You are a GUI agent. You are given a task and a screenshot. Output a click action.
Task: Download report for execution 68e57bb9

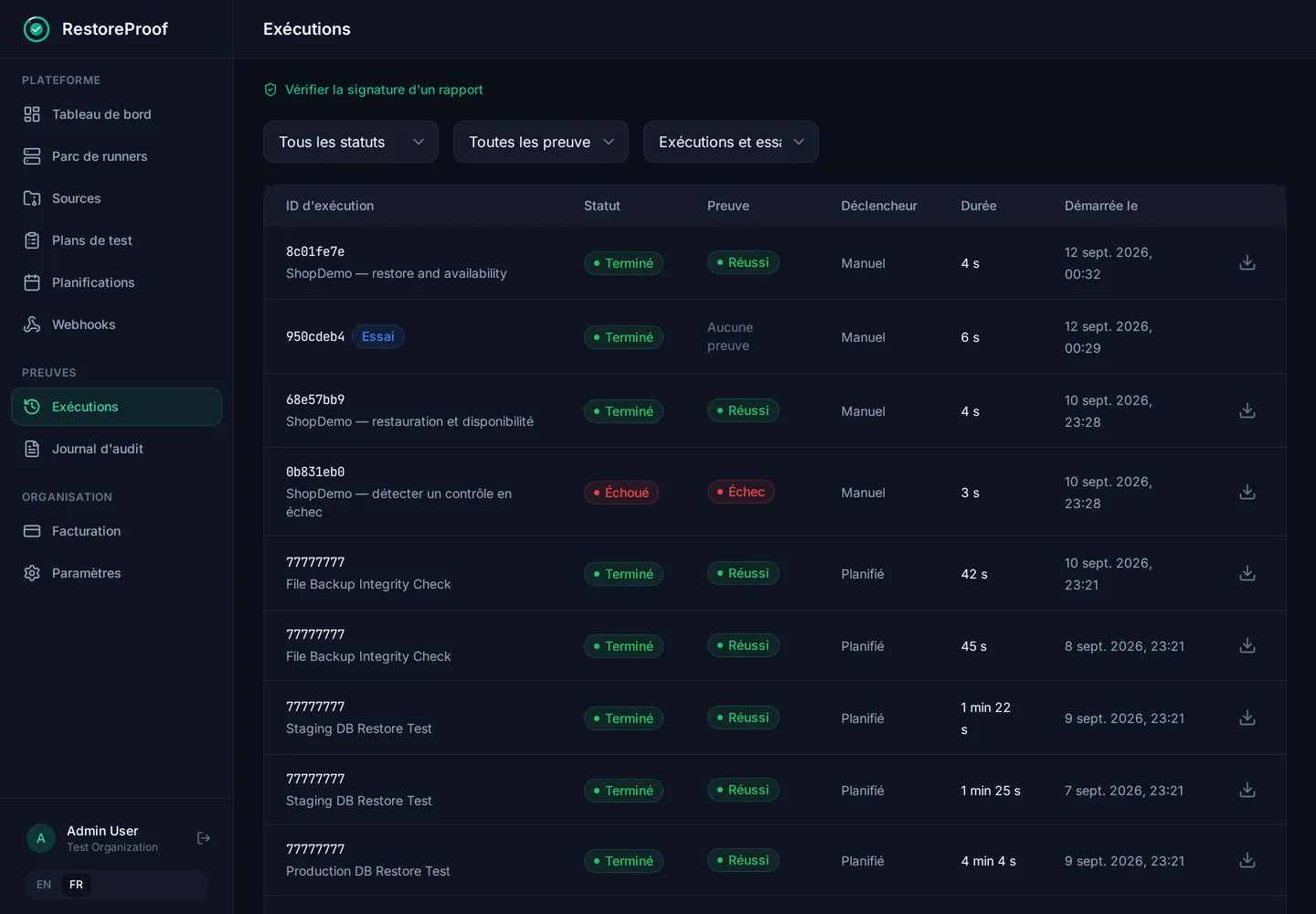1247,411
